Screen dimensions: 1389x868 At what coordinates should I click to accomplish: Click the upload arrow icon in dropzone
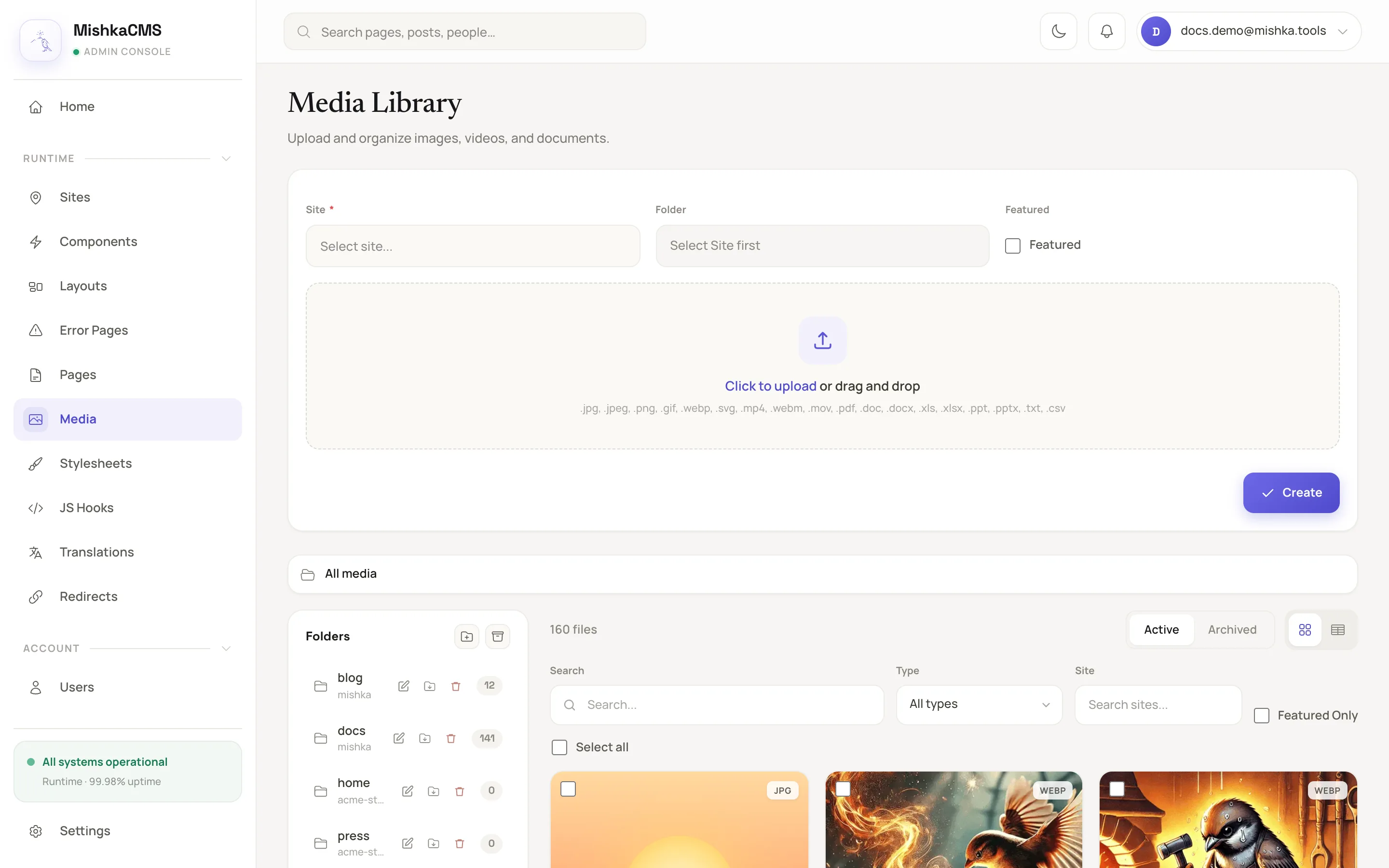822,340
